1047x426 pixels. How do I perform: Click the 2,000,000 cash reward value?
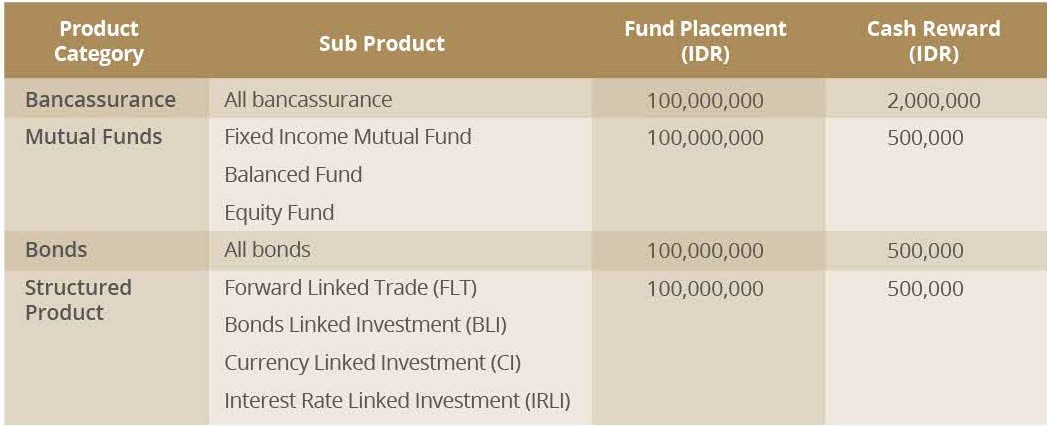[x=933, y=101]
